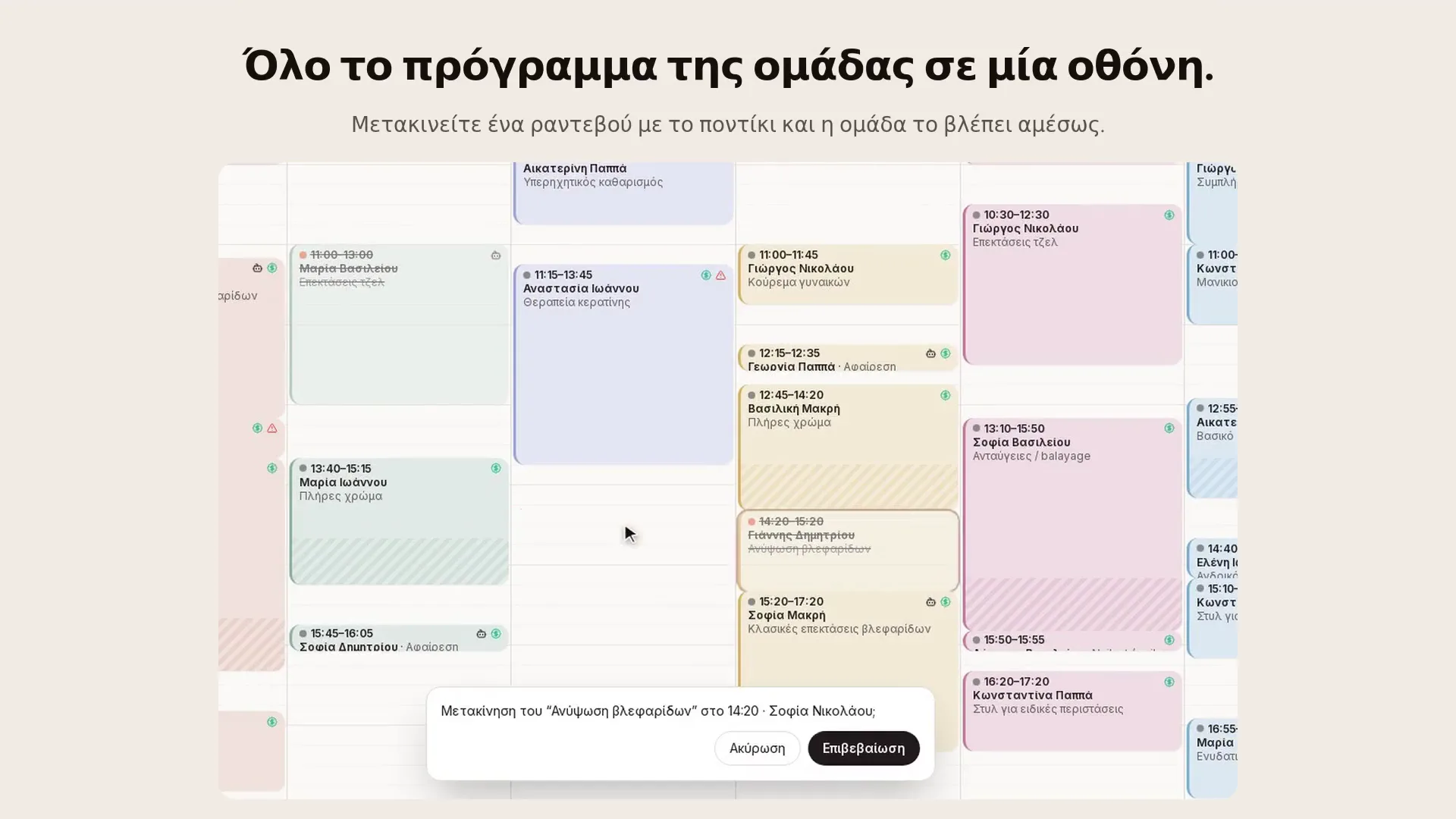The image size is (1456, 819).
Task: Open Βασιλική Μακρή Πλήρες χρώμα appointment
Action: pos(848,447)
